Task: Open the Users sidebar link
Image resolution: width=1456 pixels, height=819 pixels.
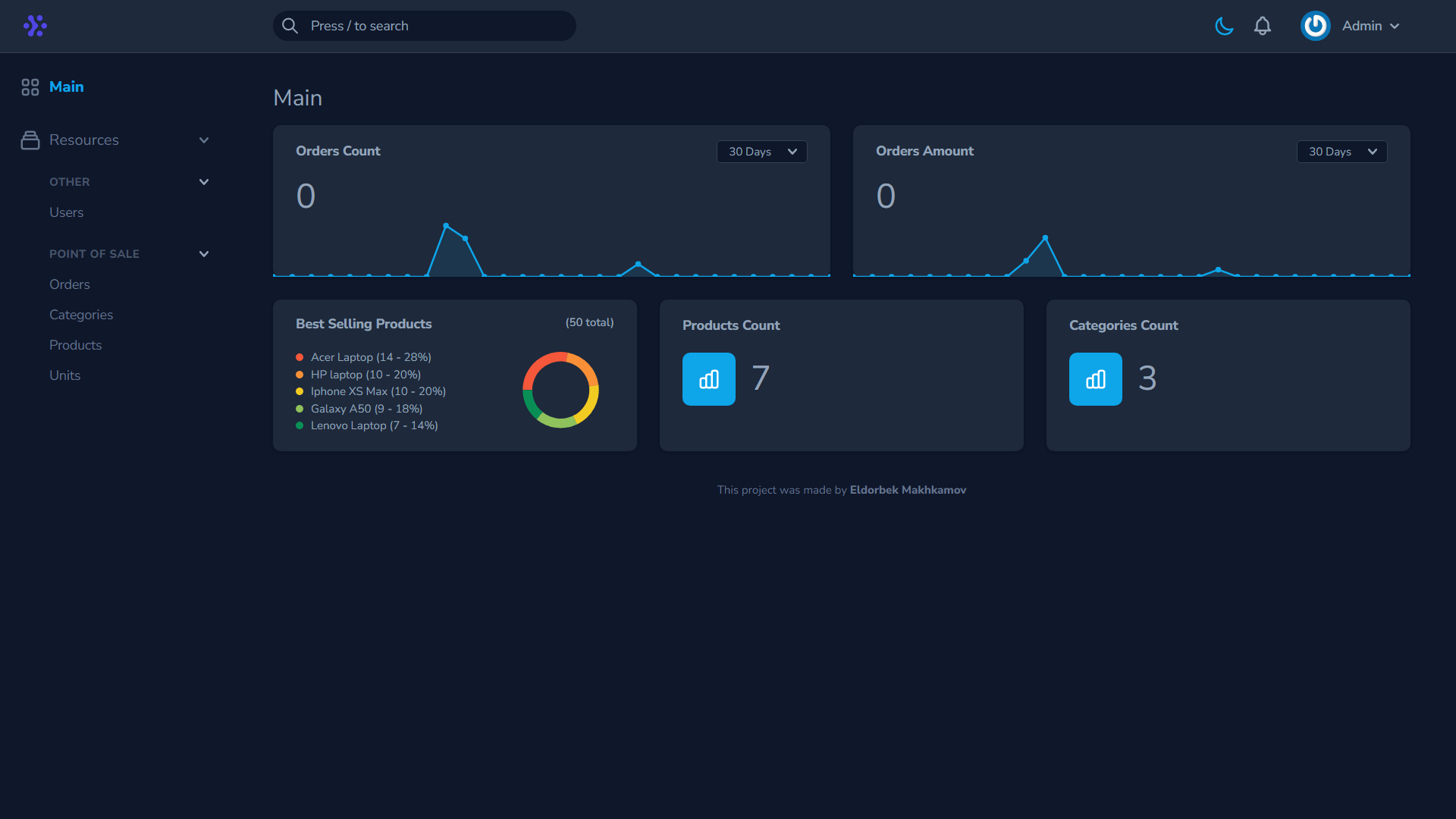Action: pyautogui.click(x=67, y=212)
